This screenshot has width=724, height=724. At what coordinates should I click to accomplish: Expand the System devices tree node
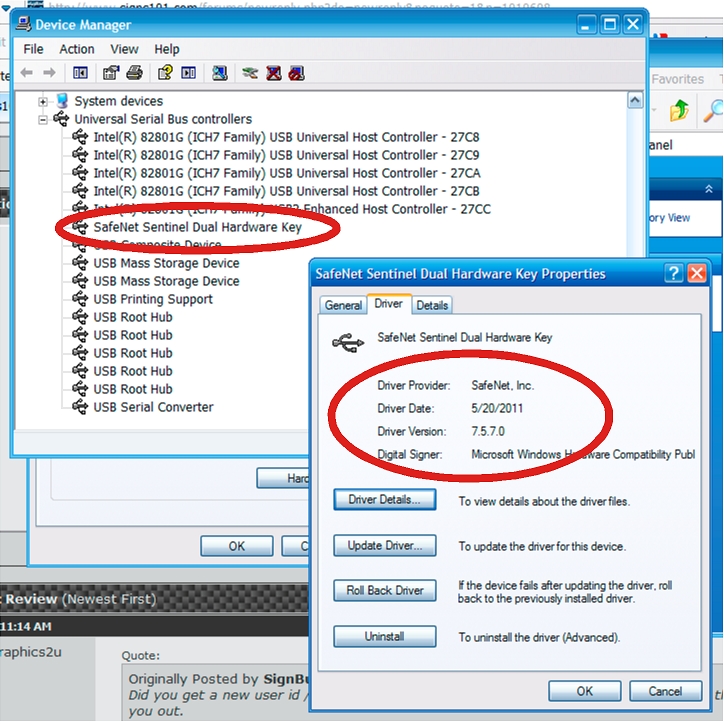[43, 102]
